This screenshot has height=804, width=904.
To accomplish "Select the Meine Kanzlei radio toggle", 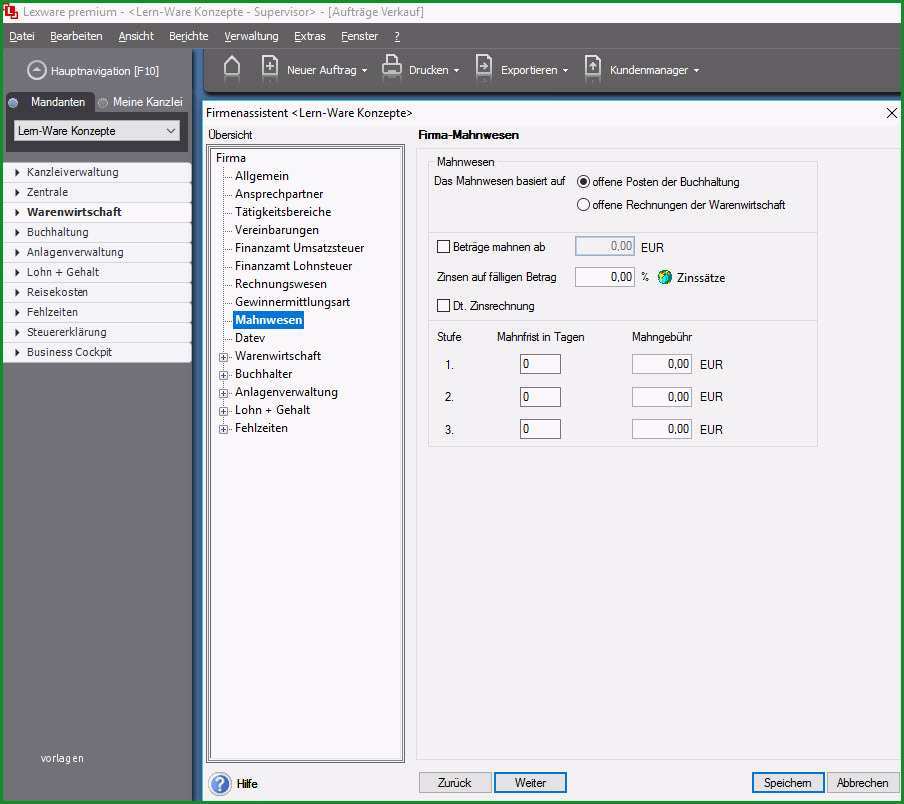I will pos(103,103).
